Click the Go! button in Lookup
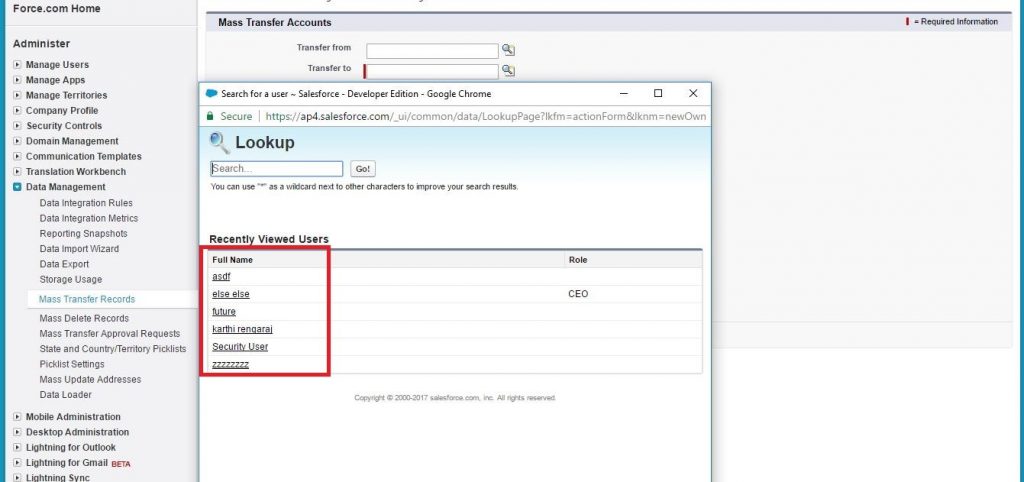 tap(363, 169)
